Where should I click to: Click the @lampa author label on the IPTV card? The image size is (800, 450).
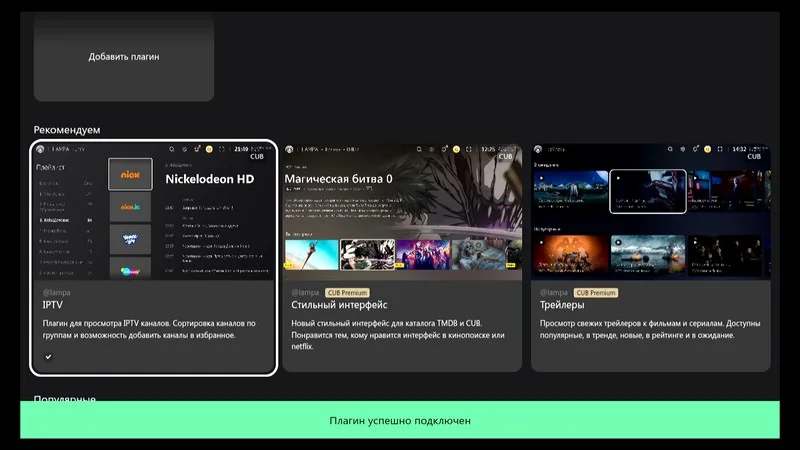click(x=57, y=292)
